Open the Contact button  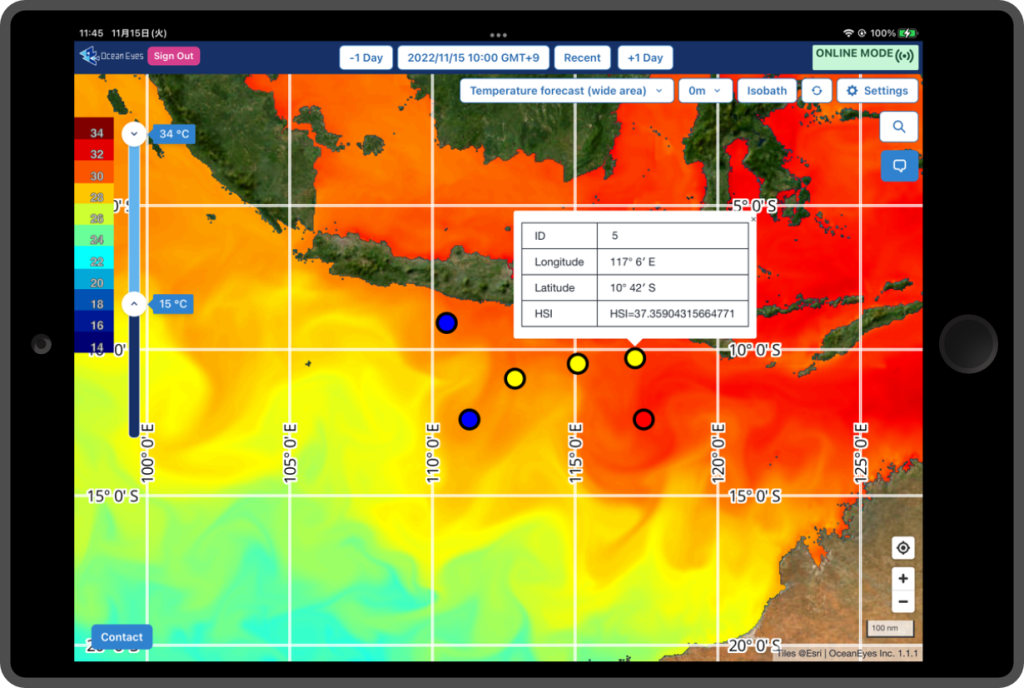121,637
